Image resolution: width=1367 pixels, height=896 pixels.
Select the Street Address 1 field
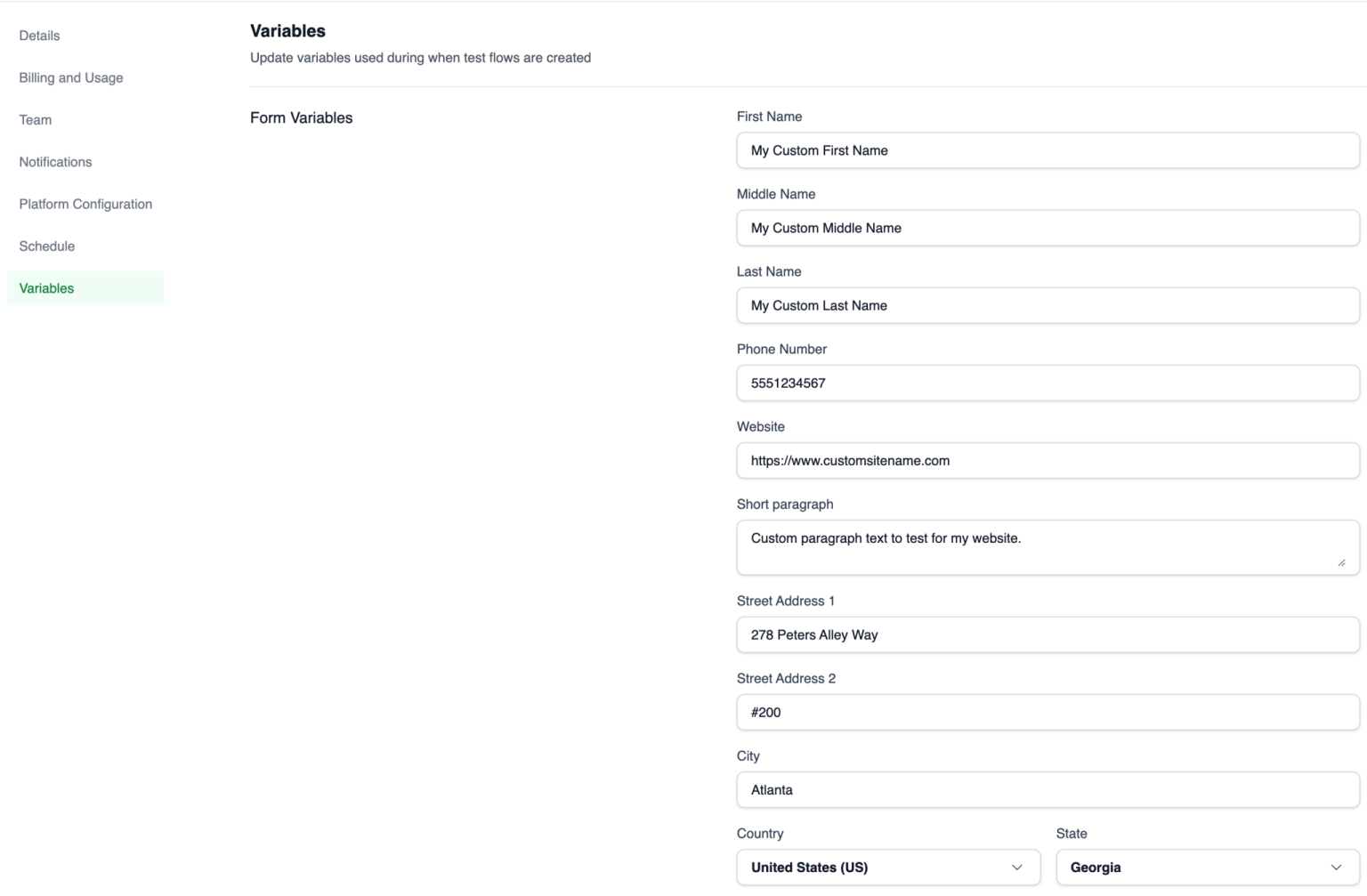coord(1047,634)
